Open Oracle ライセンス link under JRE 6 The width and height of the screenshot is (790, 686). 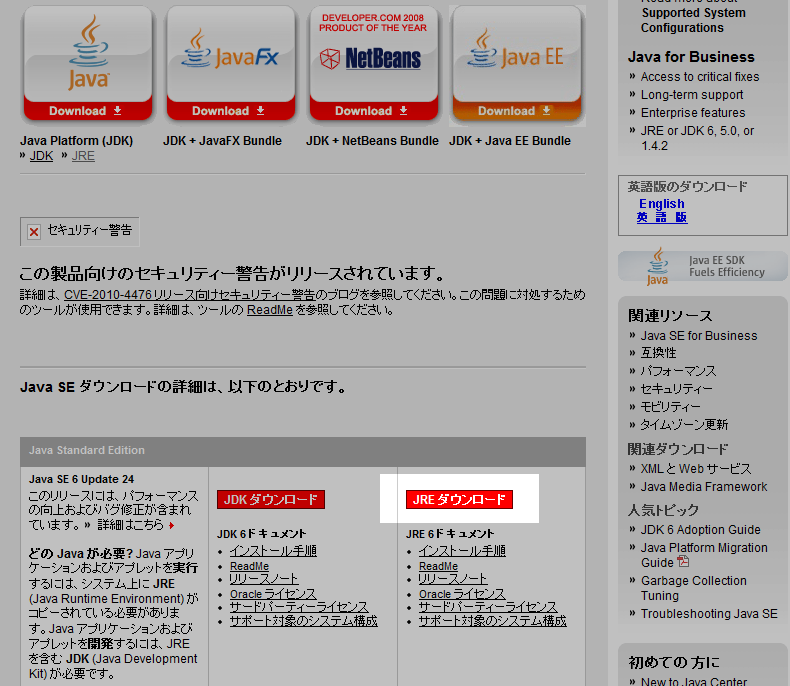coord(462,594)
